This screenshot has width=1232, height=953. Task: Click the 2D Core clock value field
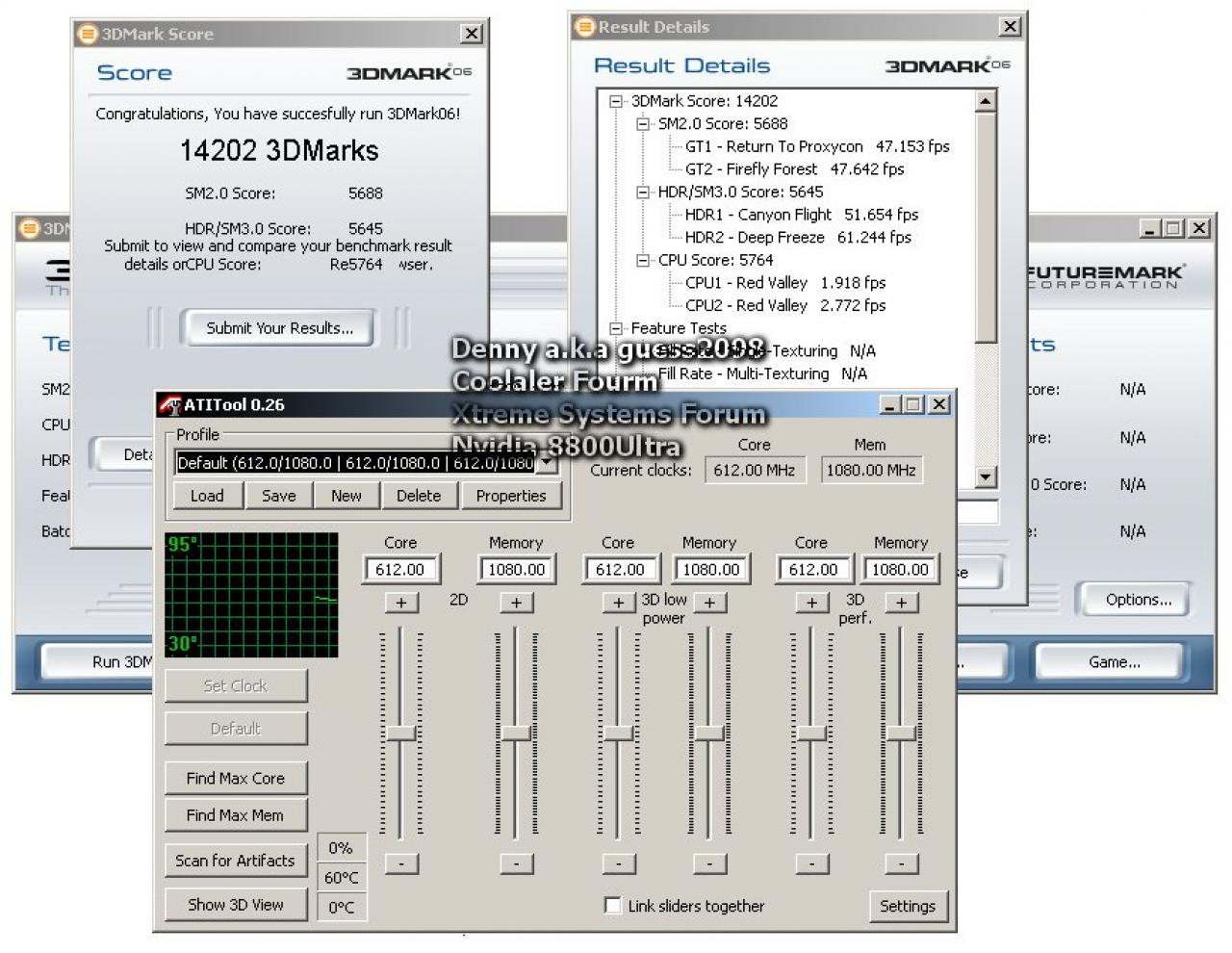click(401, 570)
